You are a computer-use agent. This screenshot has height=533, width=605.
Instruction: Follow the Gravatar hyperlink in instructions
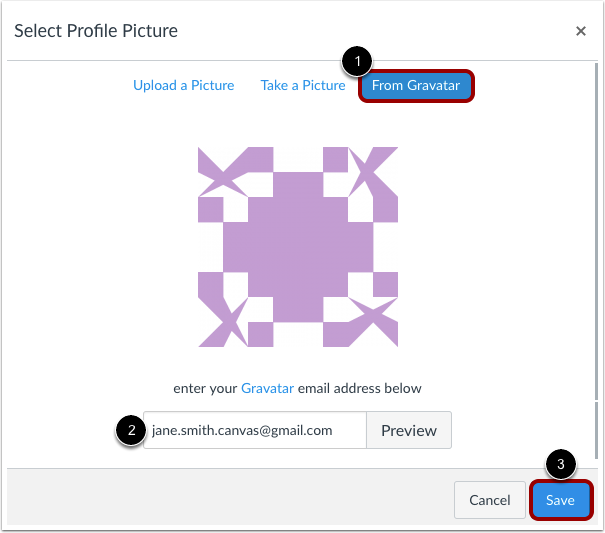(x=267, y=388)
